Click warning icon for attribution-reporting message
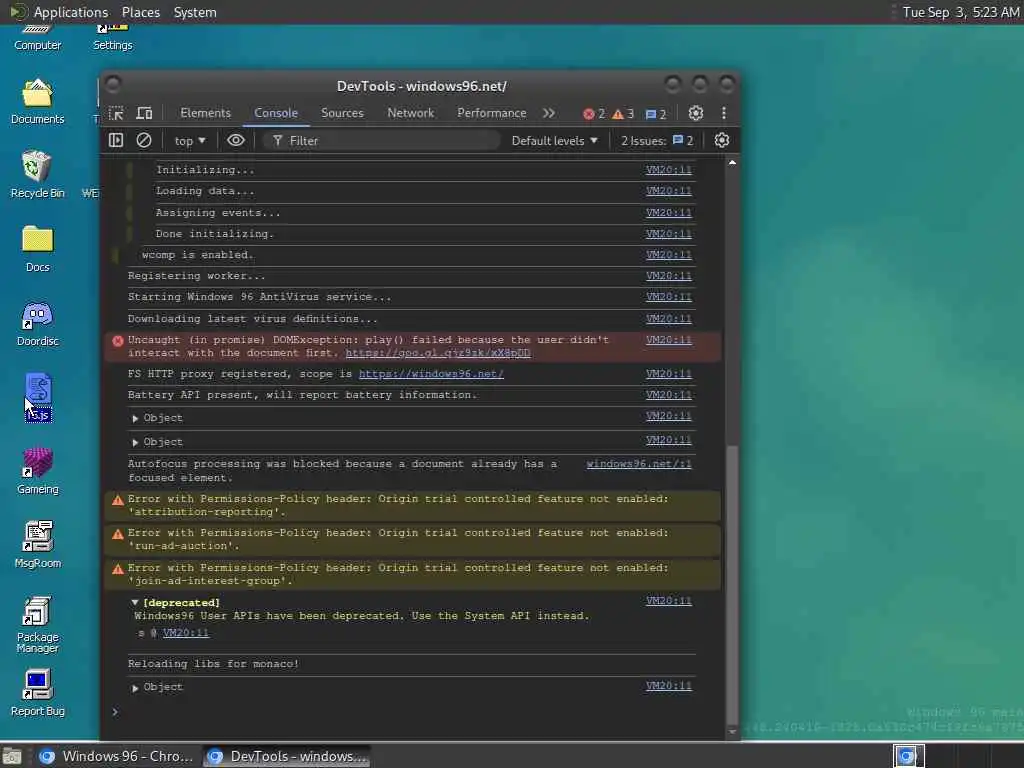 click(118, 500)
